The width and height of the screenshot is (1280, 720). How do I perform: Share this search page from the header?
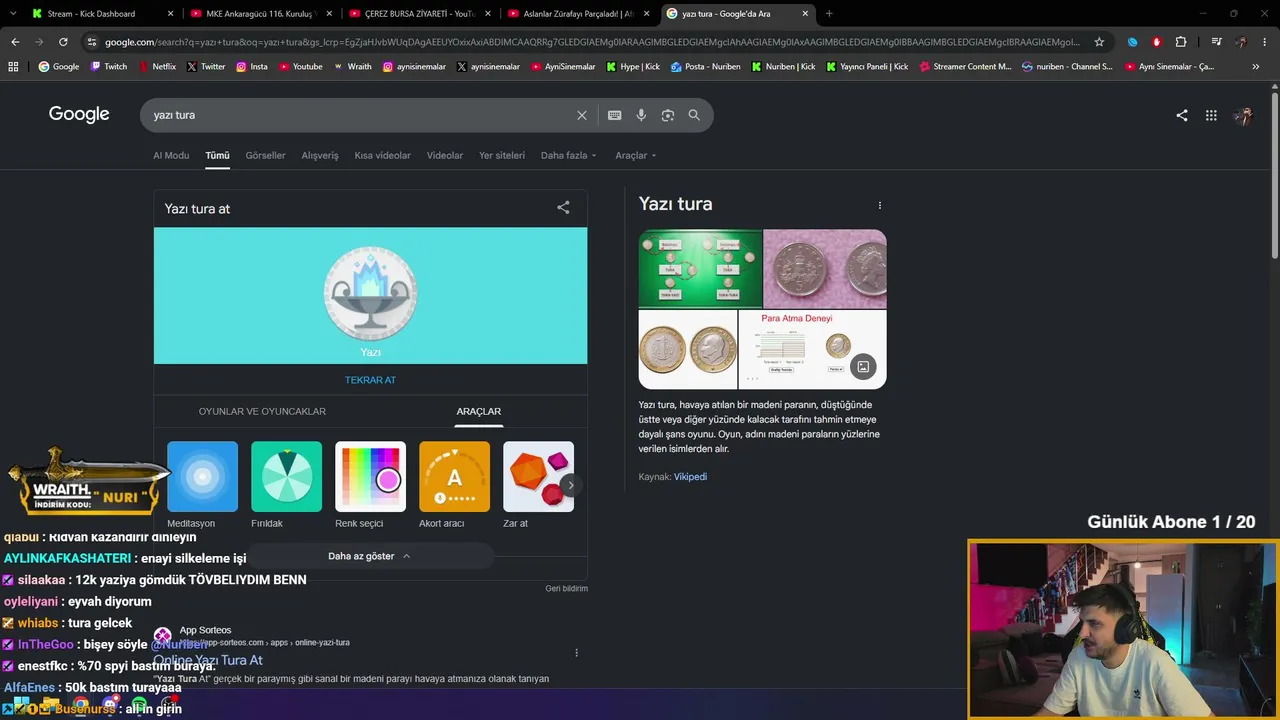click(x=1182, y=115)
